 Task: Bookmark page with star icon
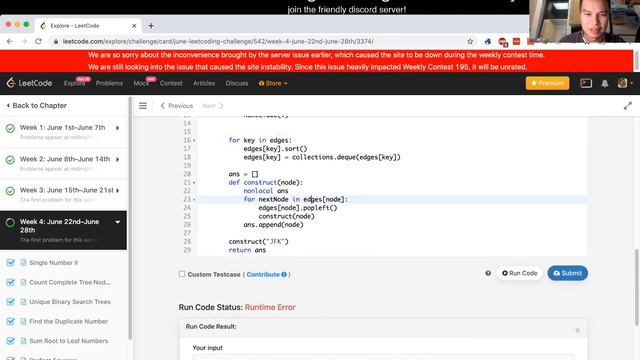pos(470,41)
